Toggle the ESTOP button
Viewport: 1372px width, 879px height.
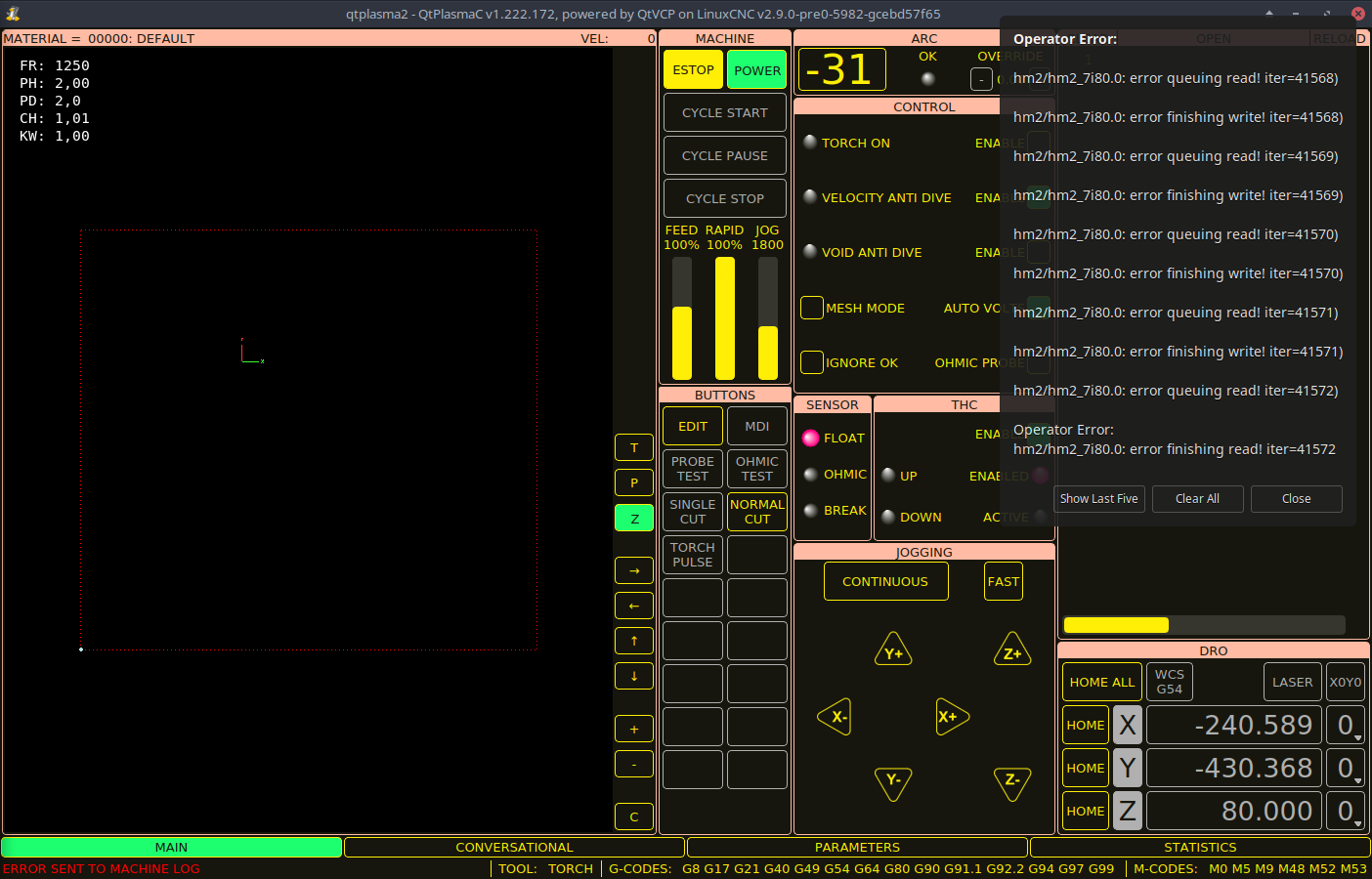point(693,69)
